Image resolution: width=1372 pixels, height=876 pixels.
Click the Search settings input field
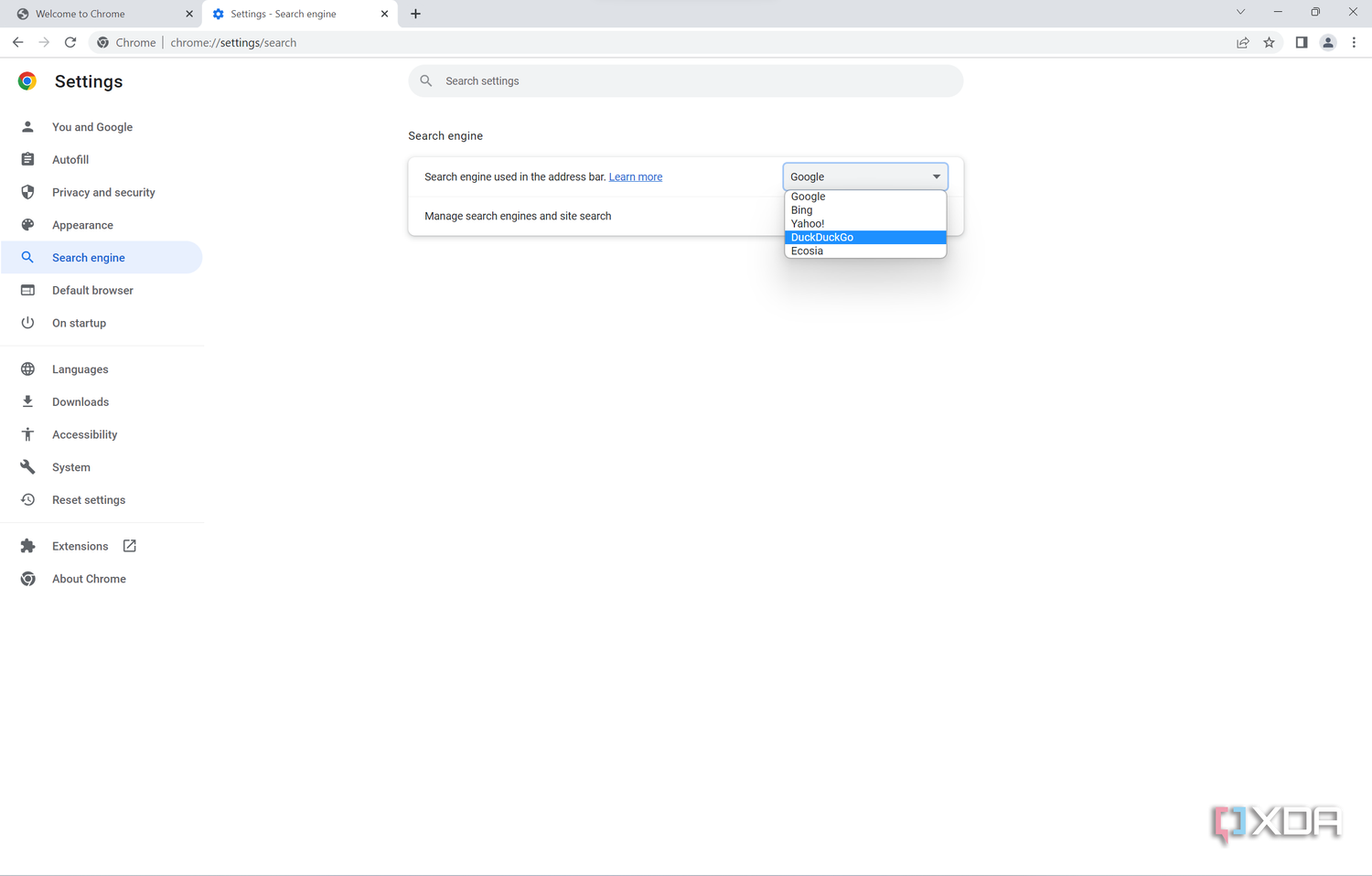point(695,81)
